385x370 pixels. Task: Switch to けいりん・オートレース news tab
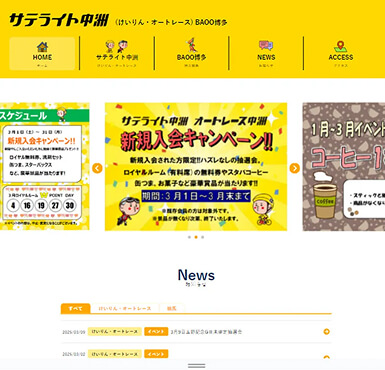pyautogui.click(x=125, y=309)
